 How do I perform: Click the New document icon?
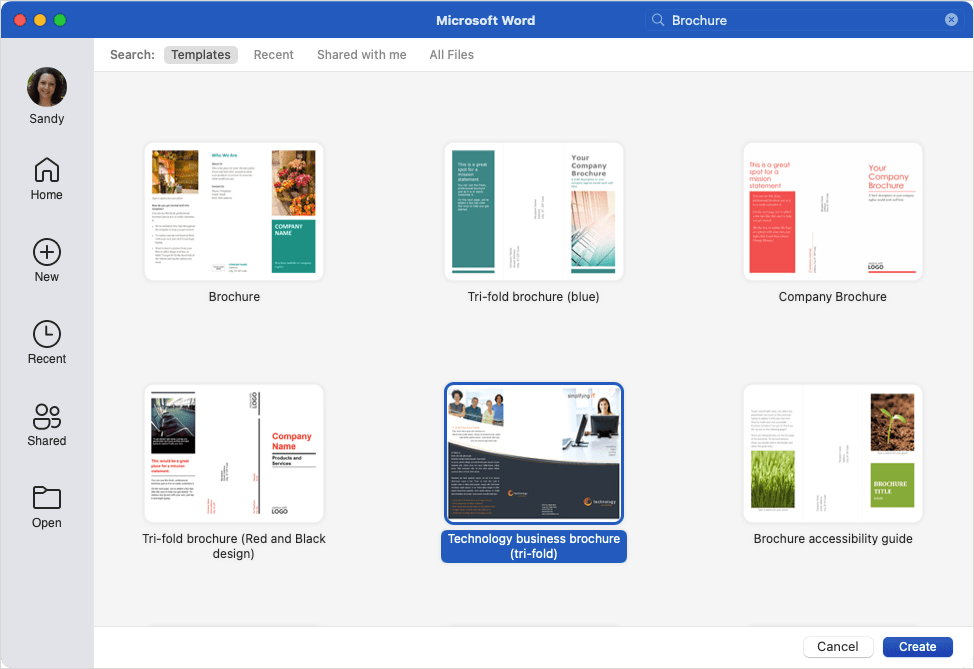[46, 252]
